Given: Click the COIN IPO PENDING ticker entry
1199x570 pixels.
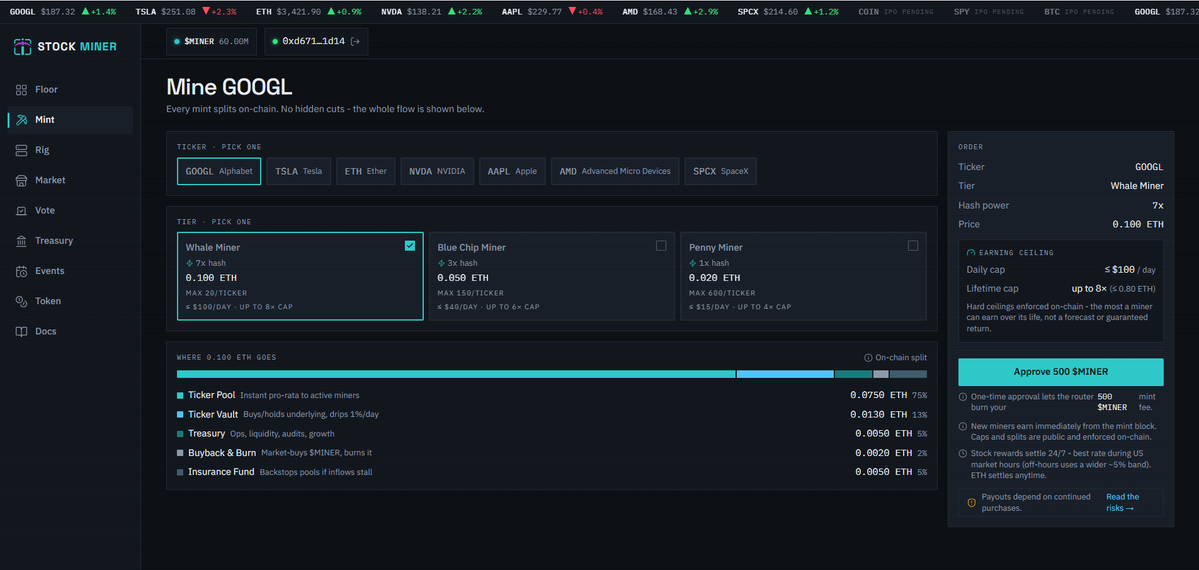Looking at the screenshot, I should tap(895, 11).
